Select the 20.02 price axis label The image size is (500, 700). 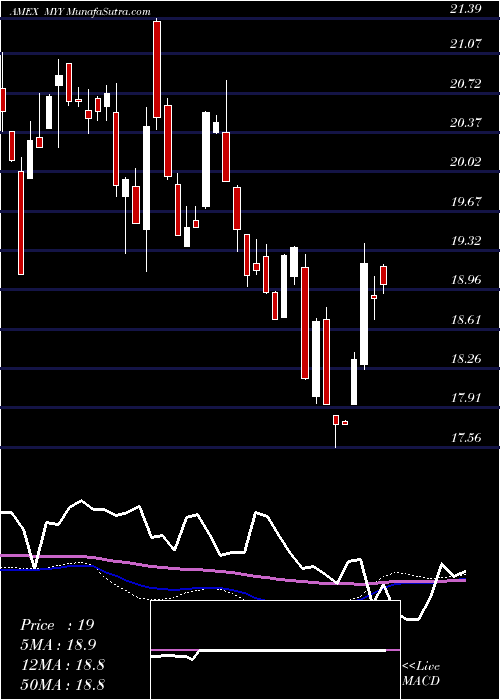(466, 162)
